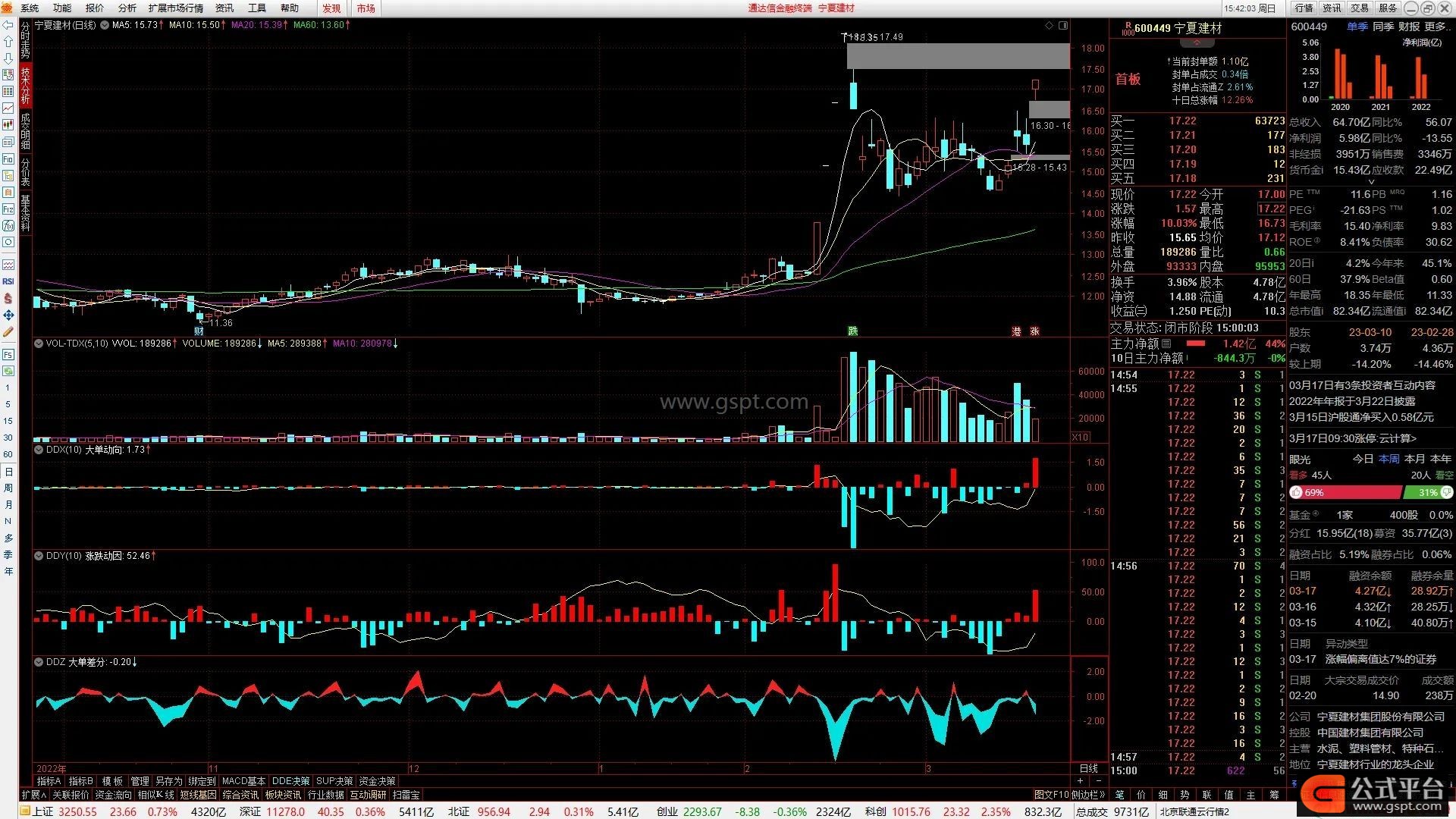Switch to the 成交明细 vertical tab
The width and height of the screenshot is (1456, 819).
(x=26, y=132)
